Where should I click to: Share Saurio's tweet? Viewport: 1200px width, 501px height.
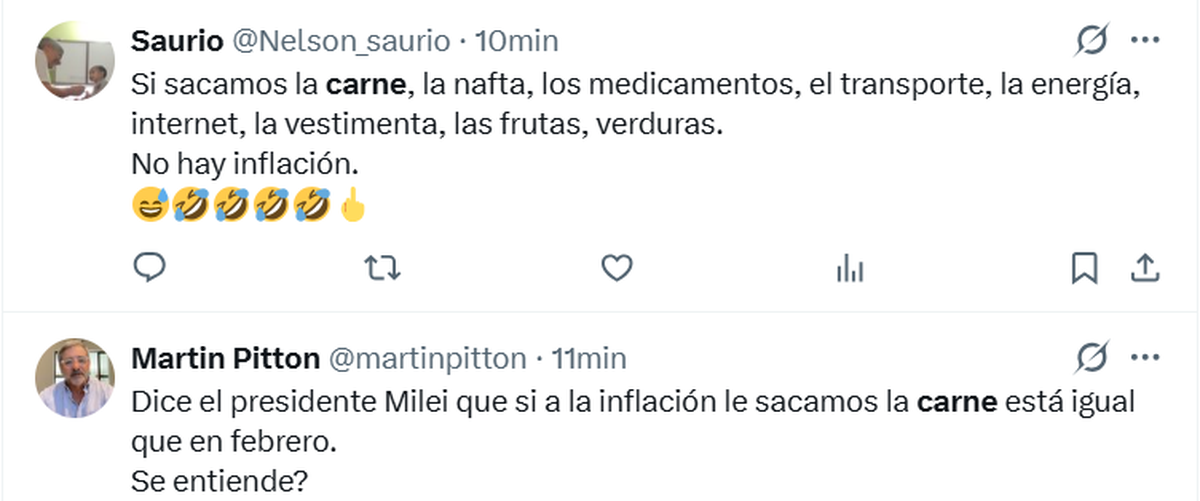[1145, 267]
